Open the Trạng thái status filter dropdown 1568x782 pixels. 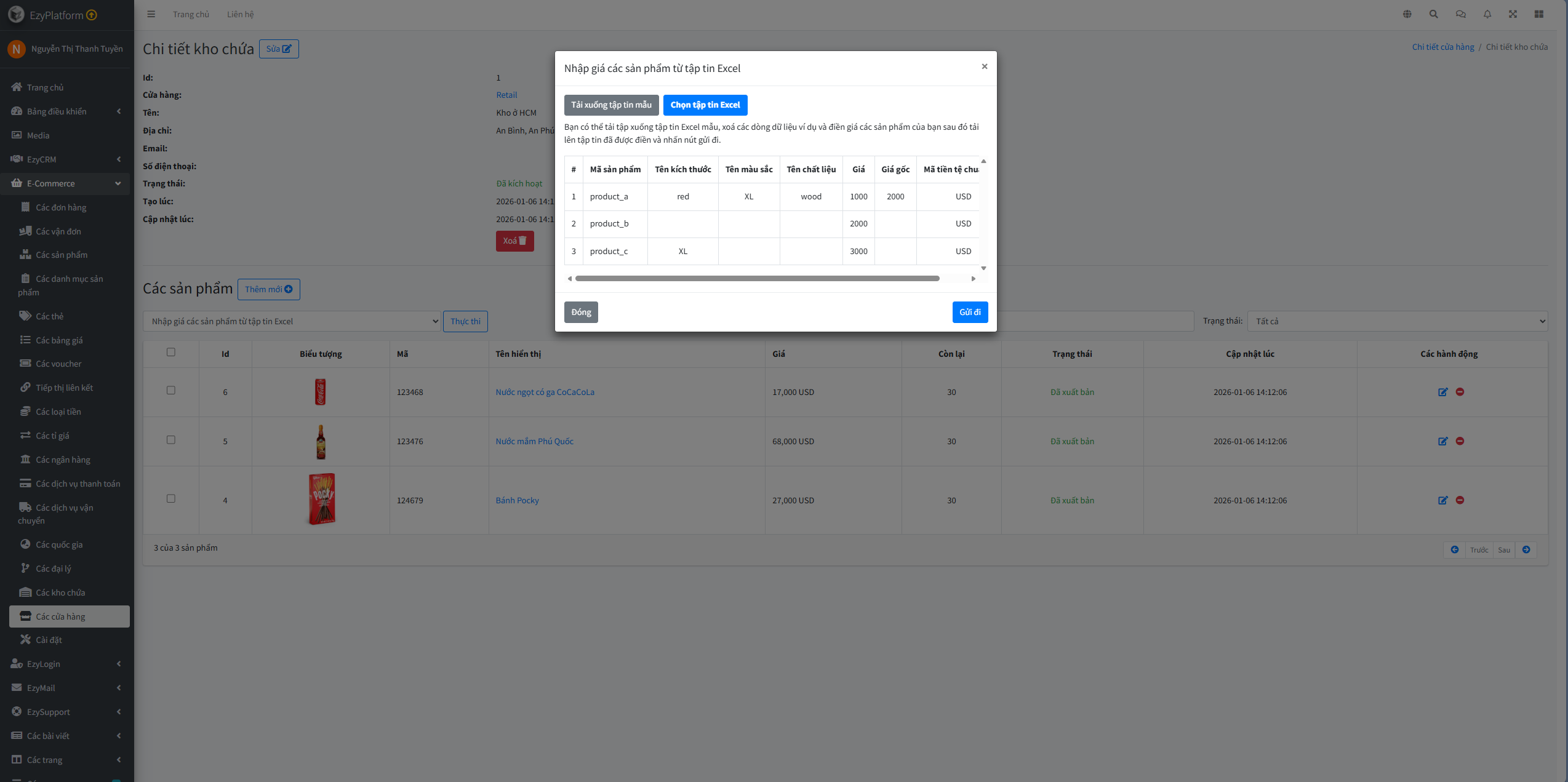[x=1397, y=321]
